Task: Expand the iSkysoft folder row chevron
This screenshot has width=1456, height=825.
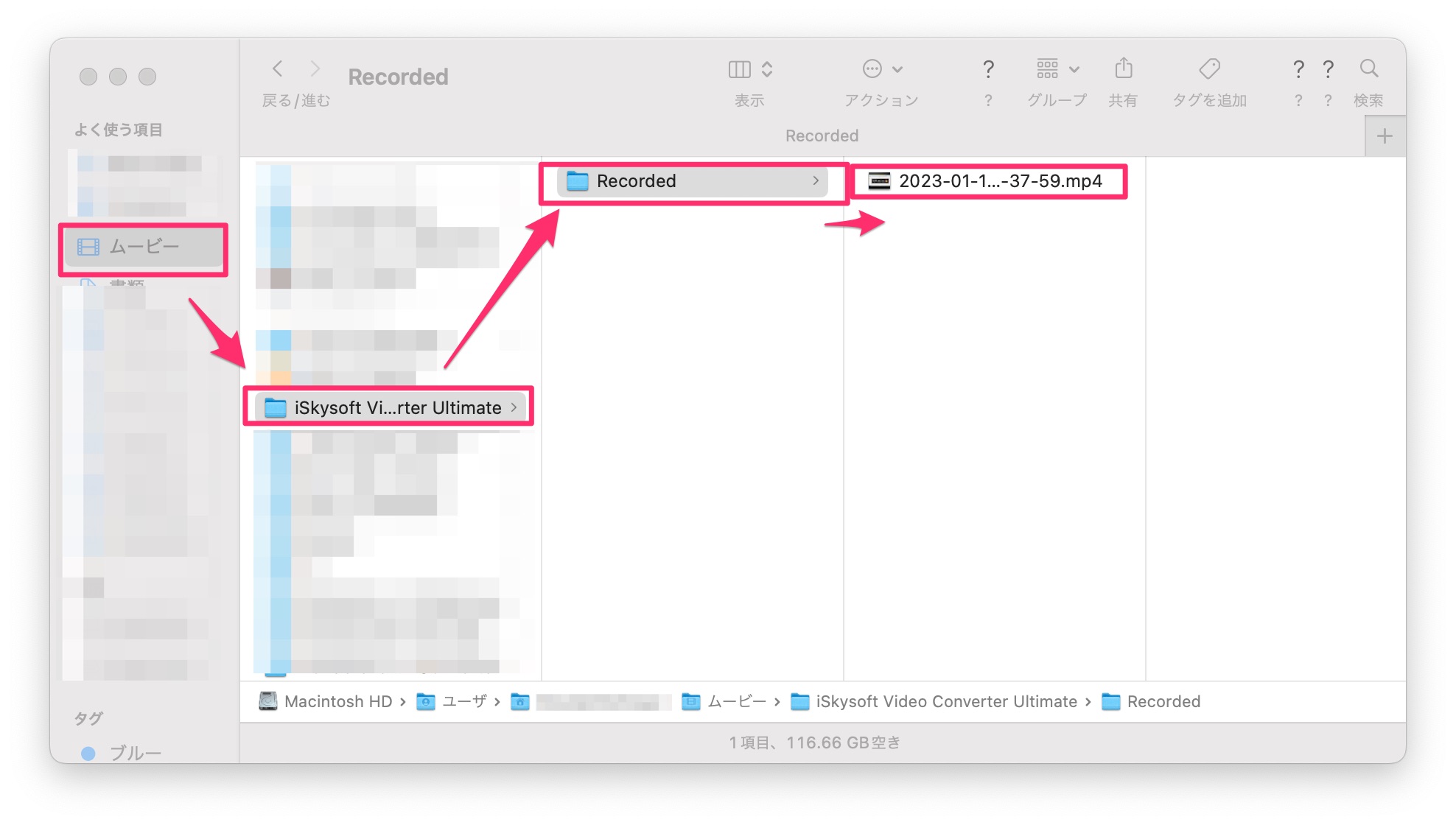Action: pyautogui.click(x=514, y=407)
